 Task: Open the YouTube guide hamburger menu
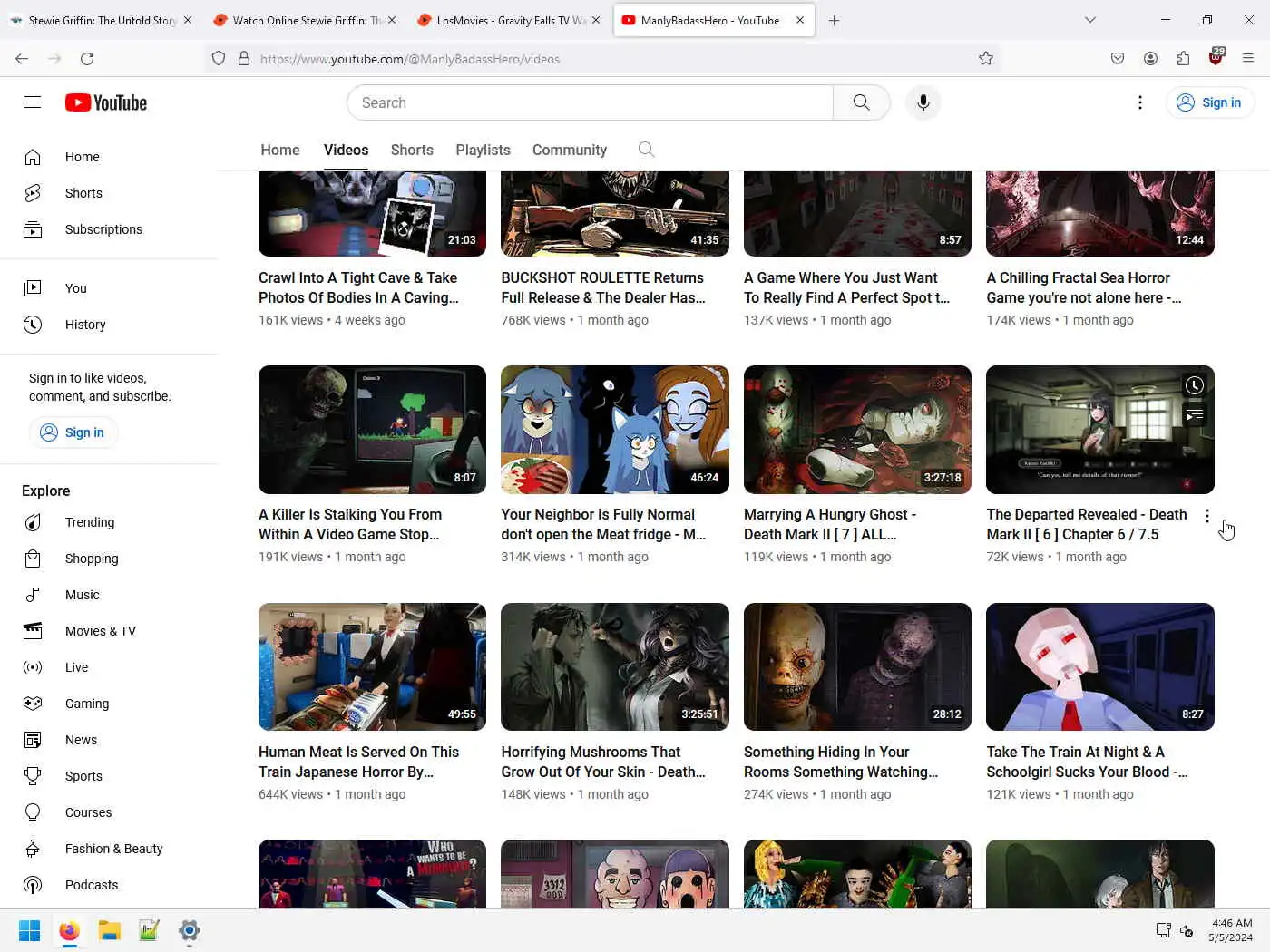pyautogui.click(x=33, y=102)
